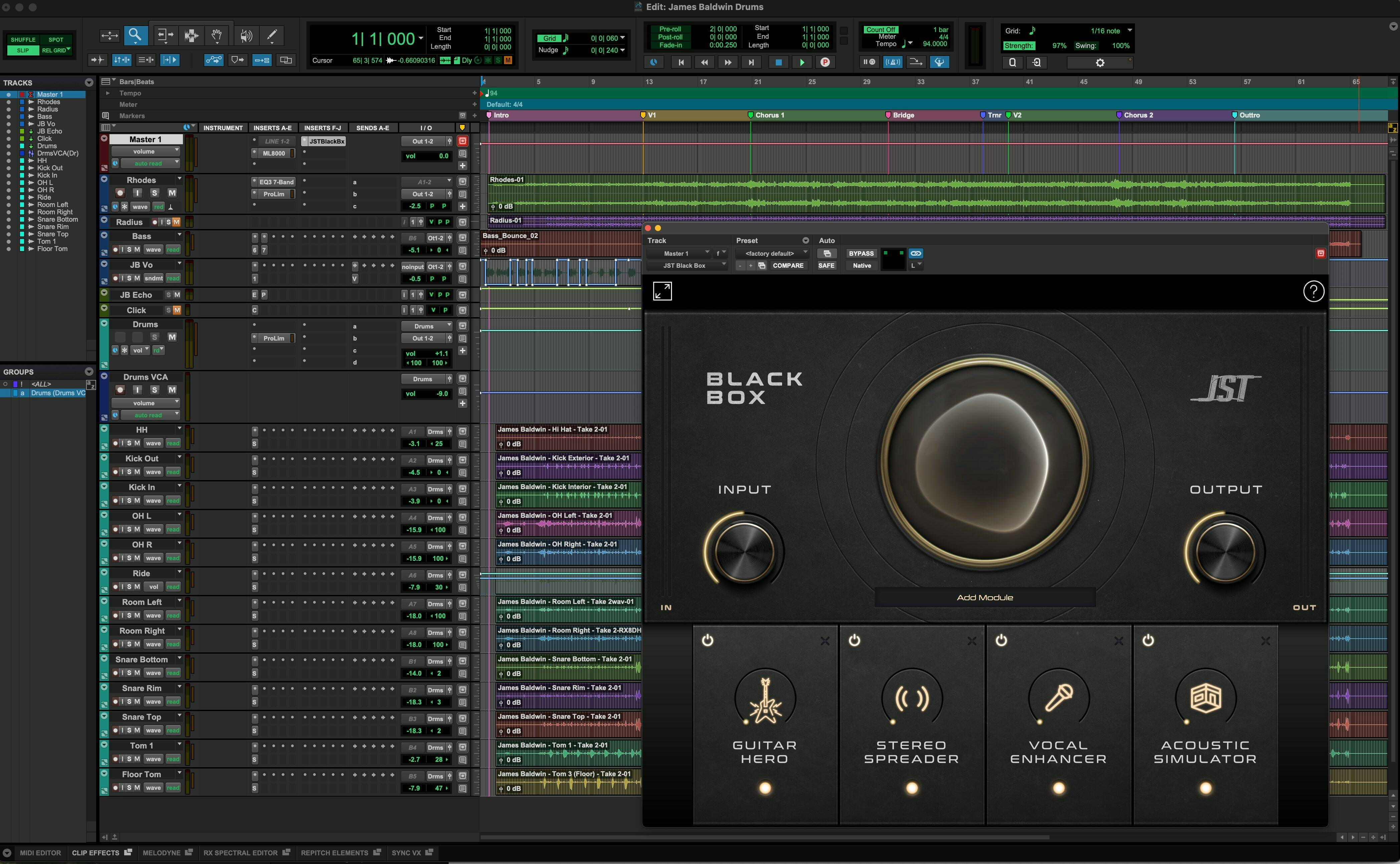1400x864 pixels.
Task: Select the Acoustic Simulator module icon
Action: click(1205, 698)
